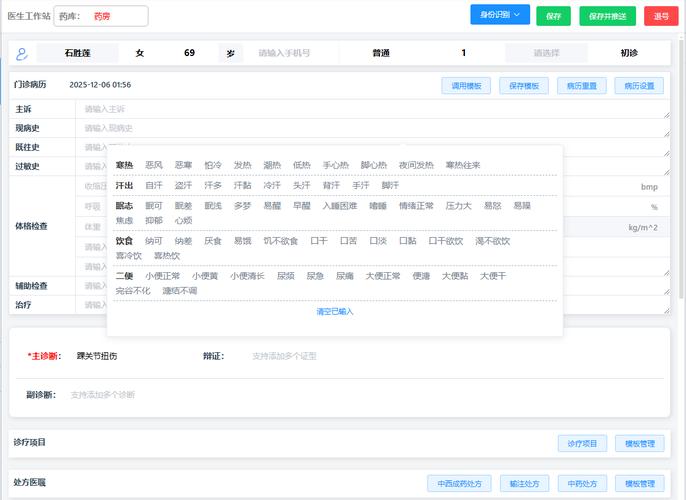Image resolution: width=686 pixels, height=500 pixels.
Task: Click the green 保存 button
Action: point(553,16)
